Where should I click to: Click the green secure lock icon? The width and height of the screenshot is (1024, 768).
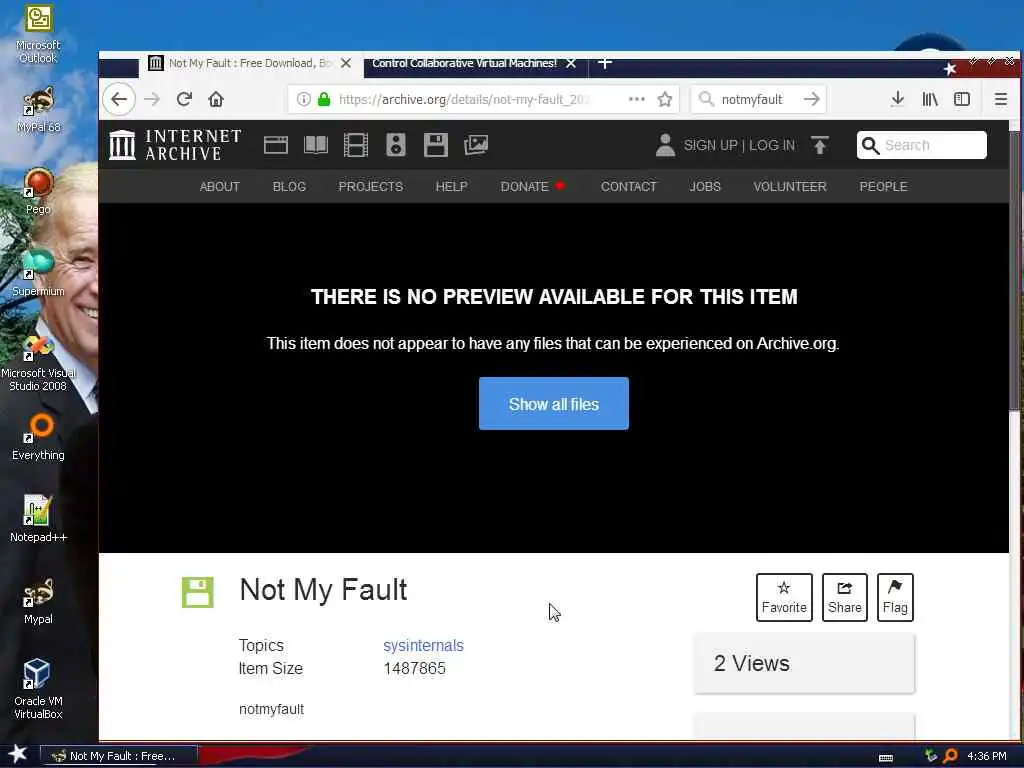(x=324, y=99)
